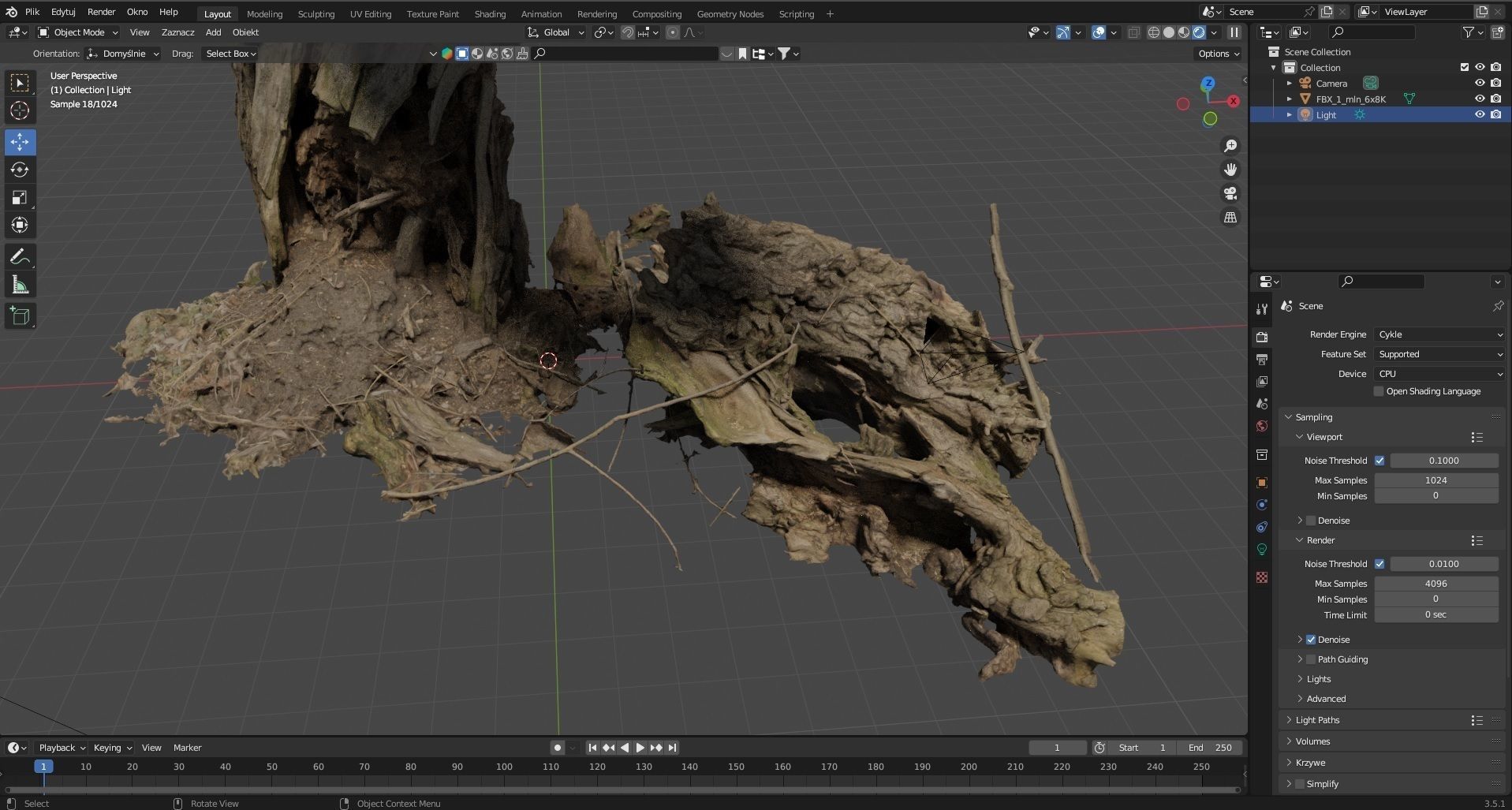1512x810 pixels.
Task: Expand the Light Paths panel
Action: pos(1317,720)
